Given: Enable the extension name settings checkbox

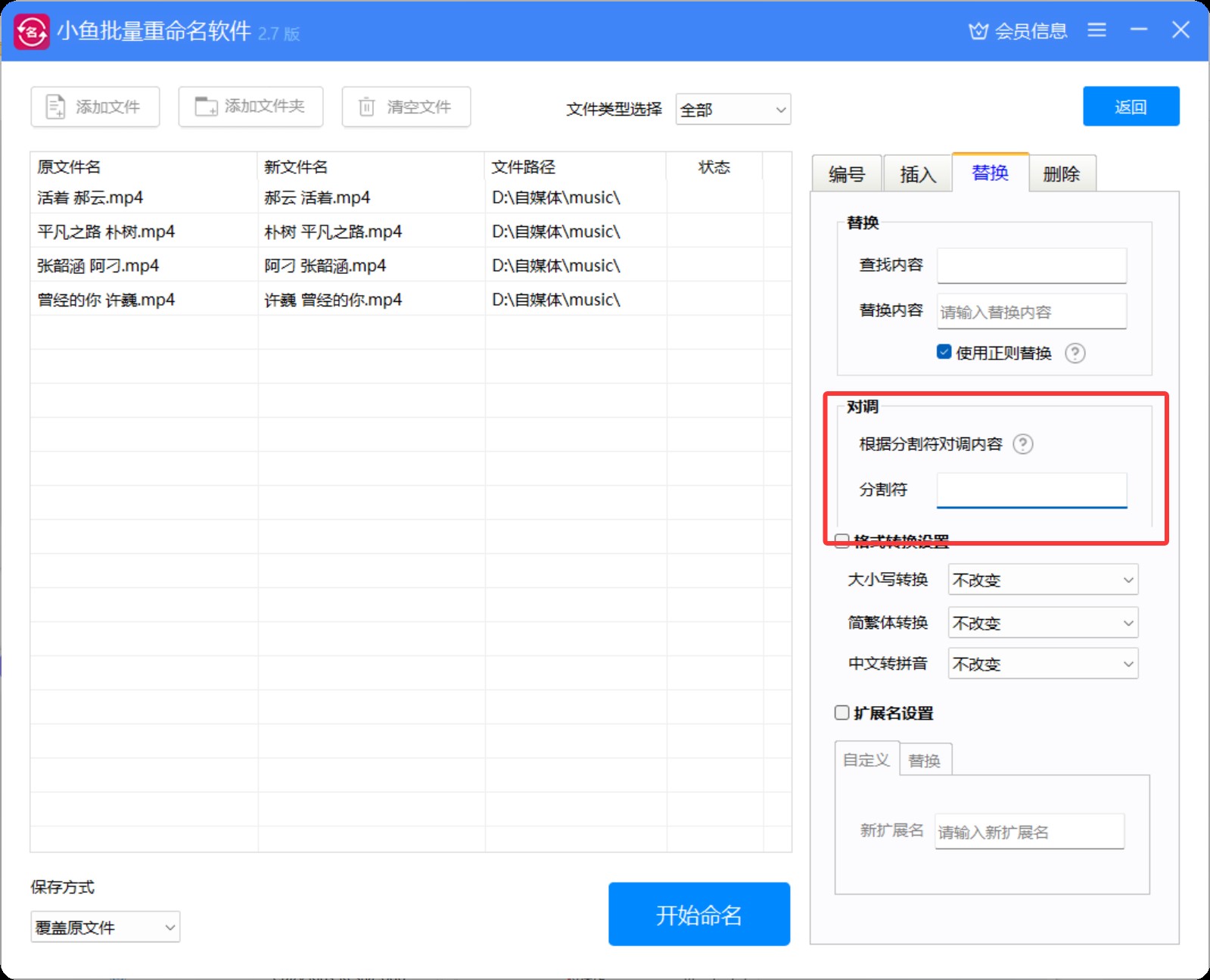Looking at the screenshot, I should pos(841,713).
